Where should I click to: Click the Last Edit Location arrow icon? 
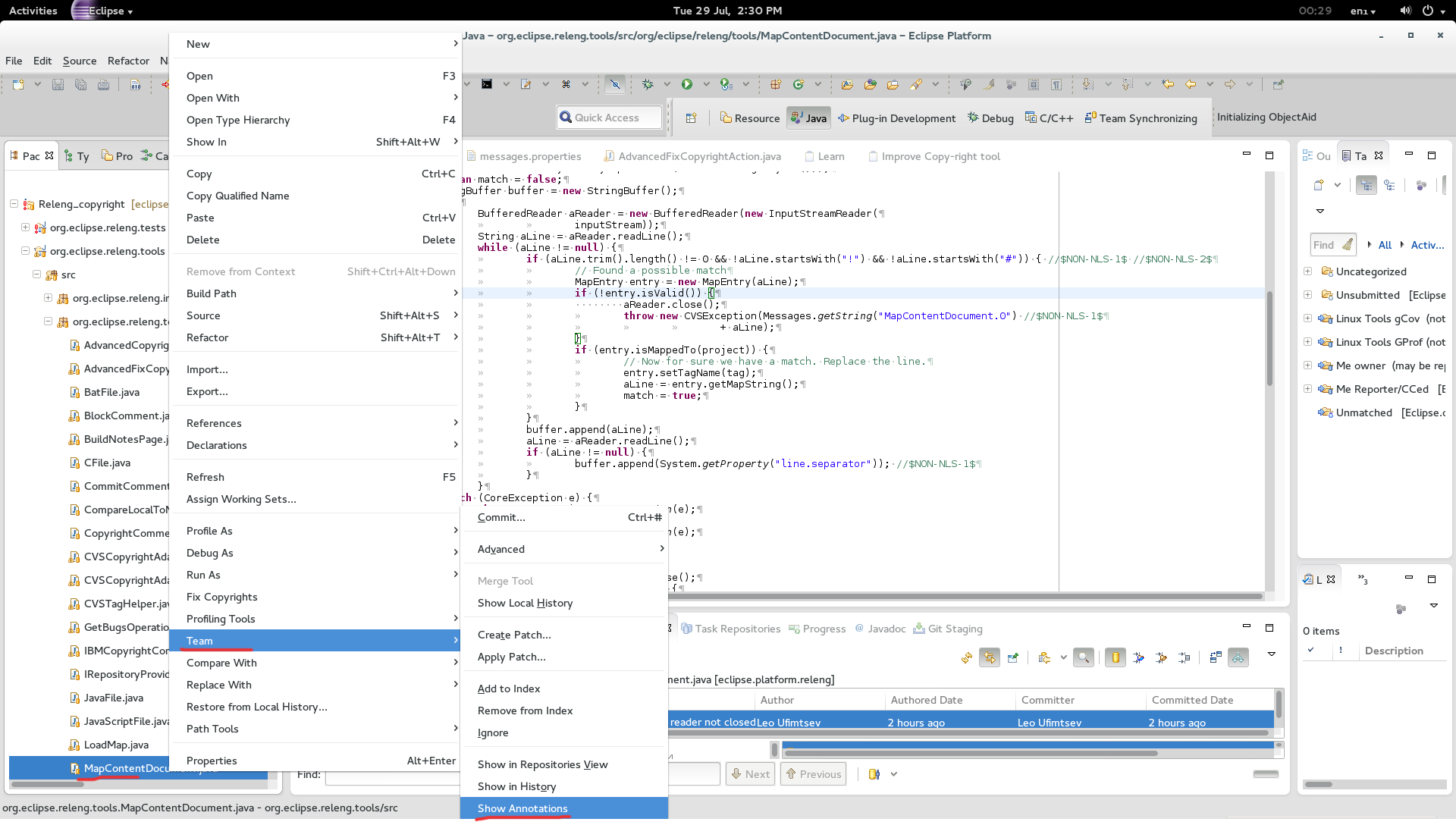point(1168,84)
